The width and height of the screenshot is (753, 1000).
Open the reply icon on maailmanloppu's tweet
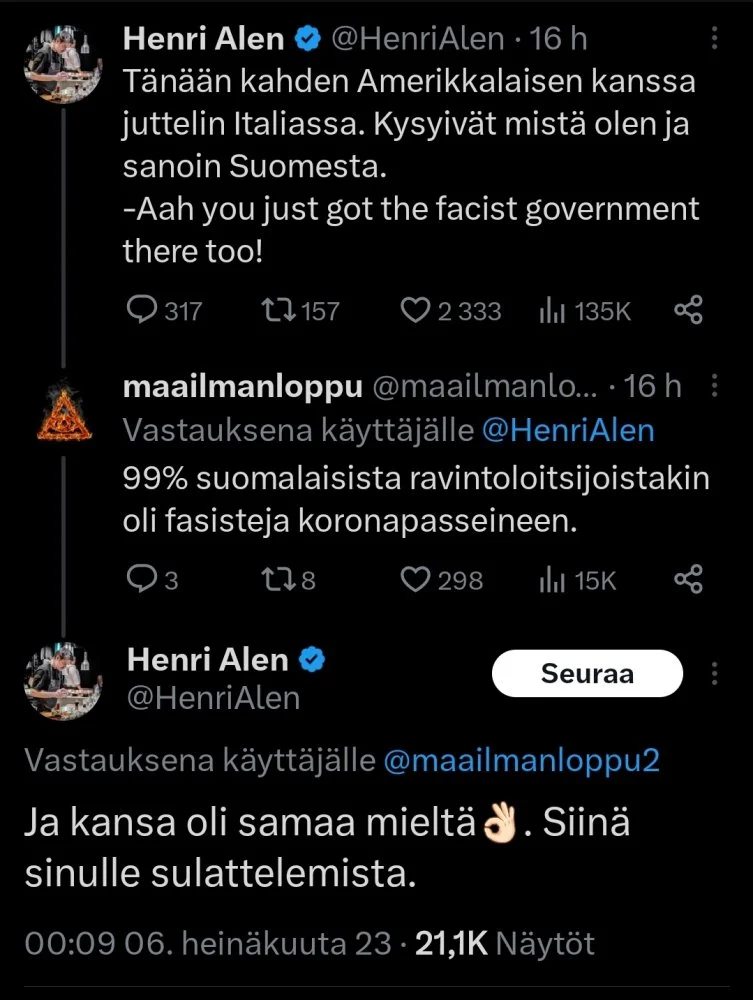click(x=141, y=578)
